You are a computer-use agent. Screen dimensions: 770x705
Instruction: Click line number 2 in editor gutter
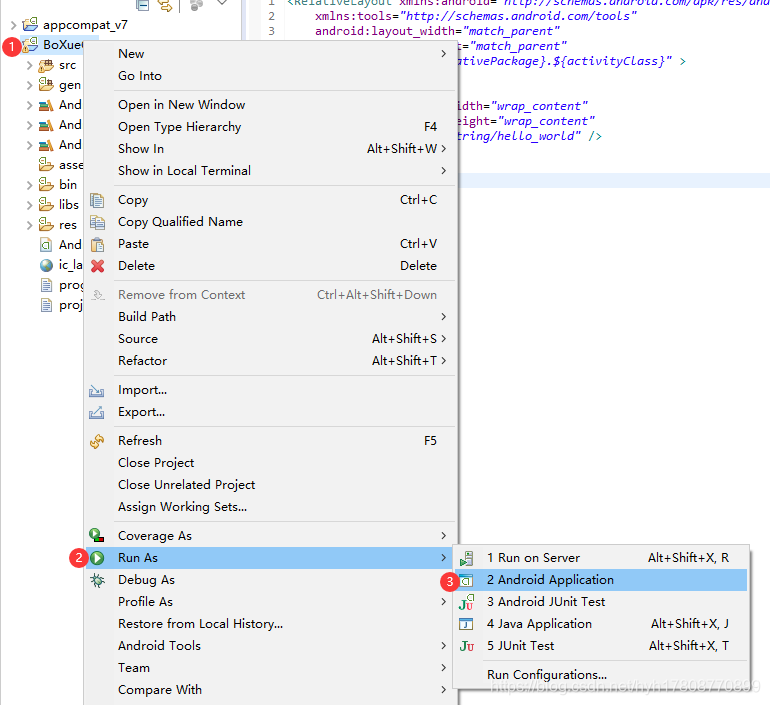pyautogui.click(x=272, y=16)
